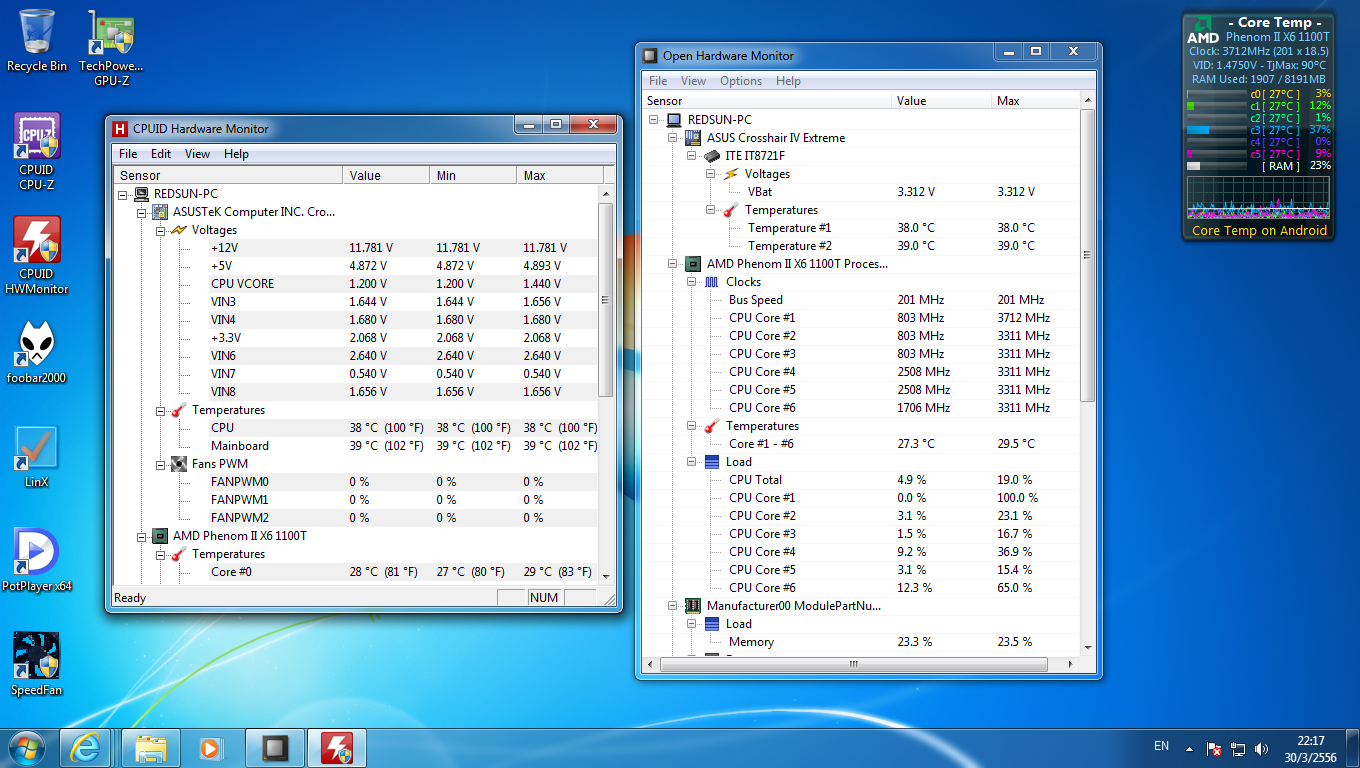Open the View menu in HWMonitor
The width and height of the screenshot is (1360, 768).
pos(197,154)
